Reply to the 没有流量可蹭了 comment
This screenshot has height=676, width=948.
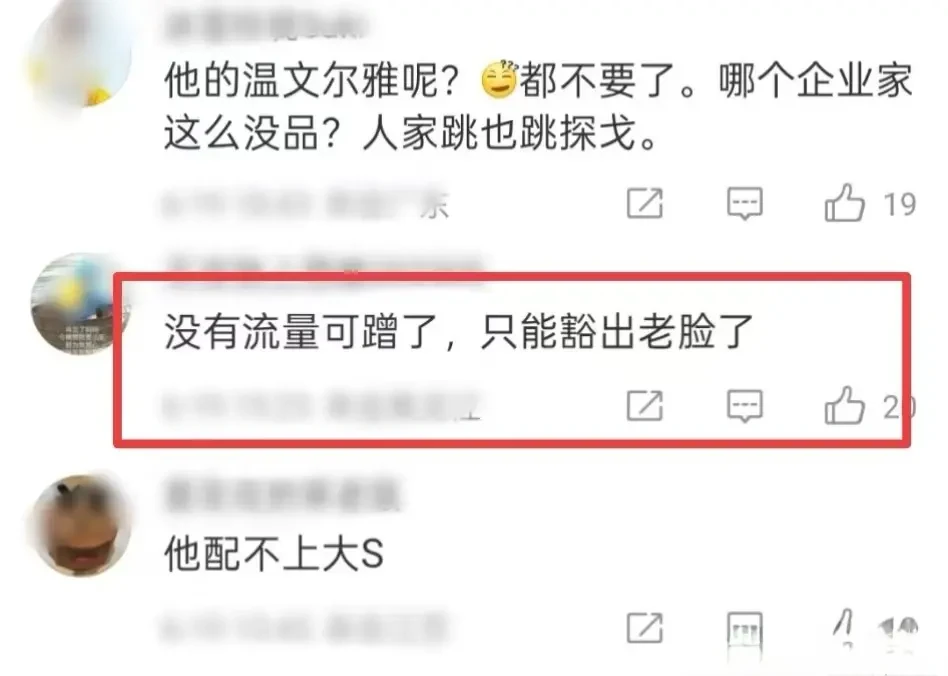pyautogui.click(x=744, y=405)
